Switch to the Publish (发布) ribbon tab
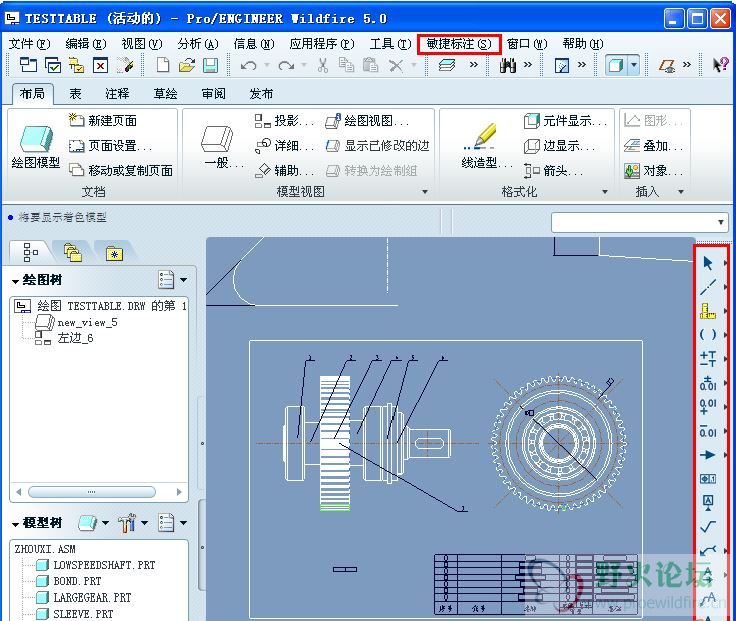Image resolution: width=736 pixels, height=621 pixels. pyautogui.click(x=261, y=93)
